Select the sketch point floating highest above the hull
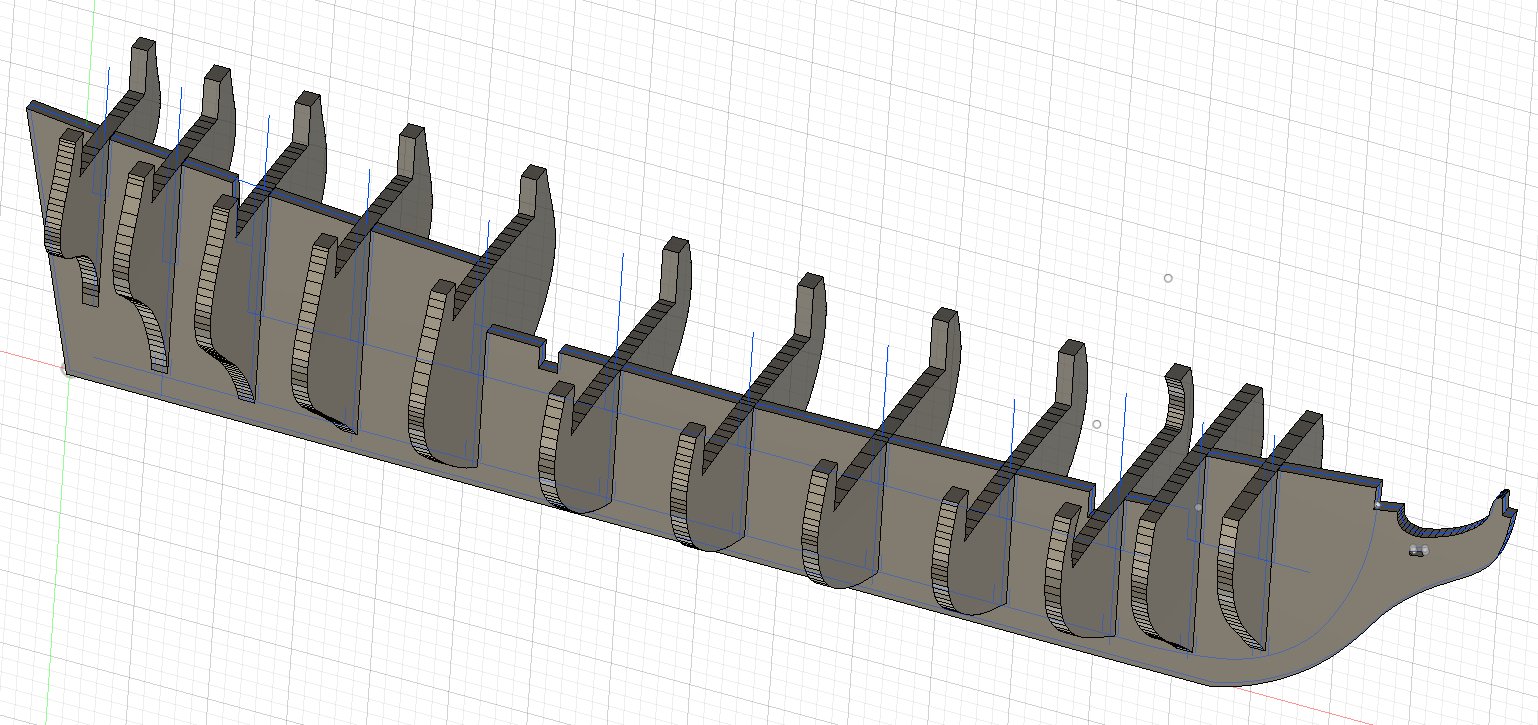 pyautogui.click(x=1167, y=278)
